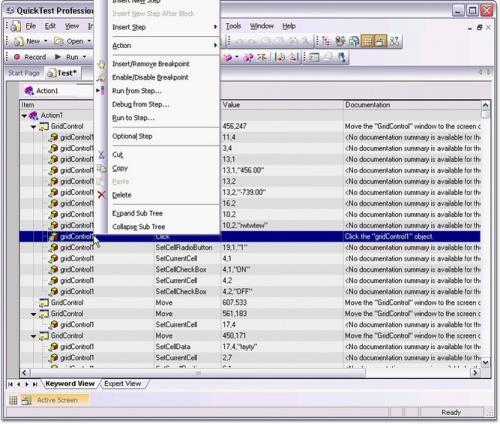Select the SetCellData row with value 17,4,"teyty"
Screen dimensions: 500x424
tap(250, 347)
